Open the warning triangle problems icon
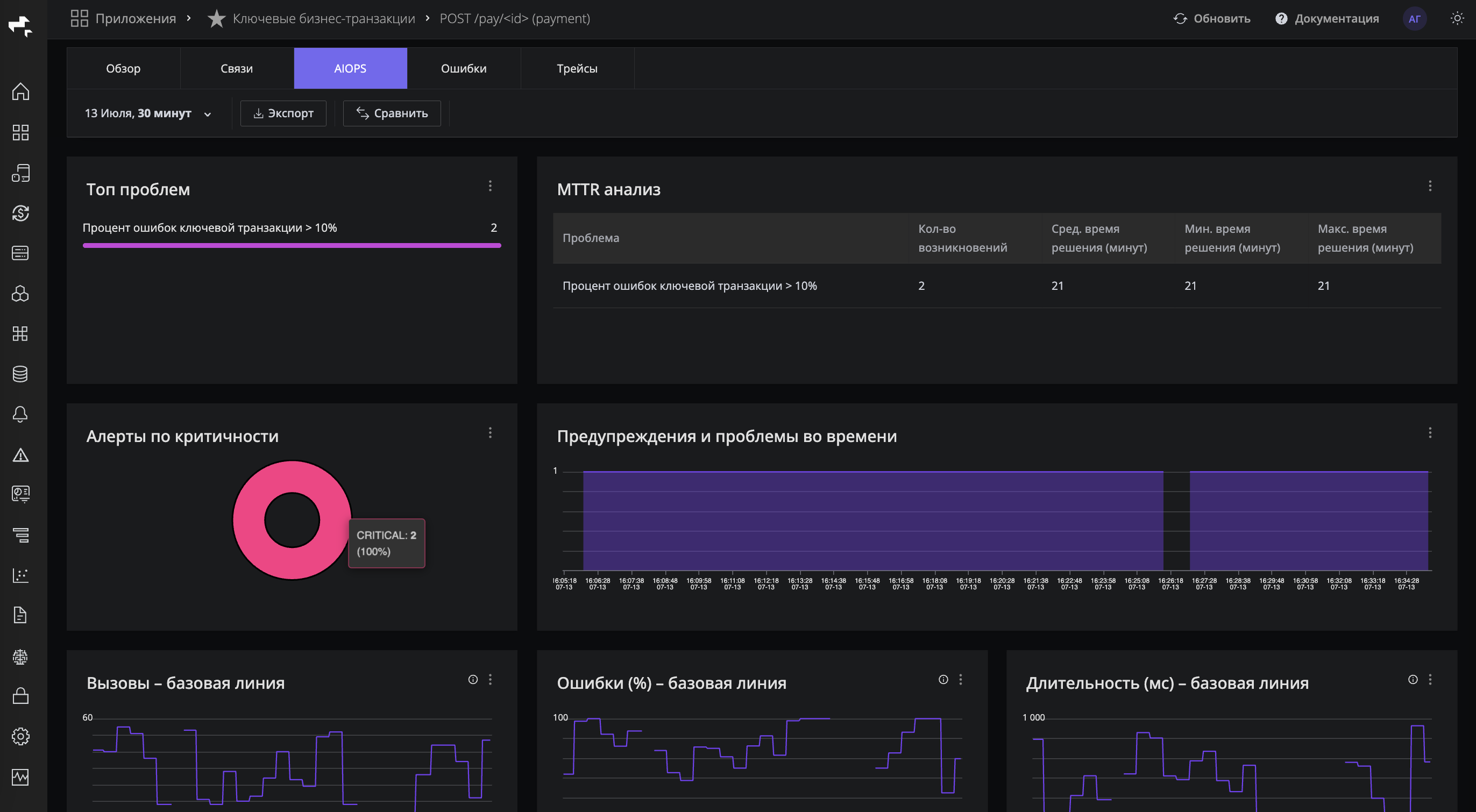 click(x=20, y=455)
